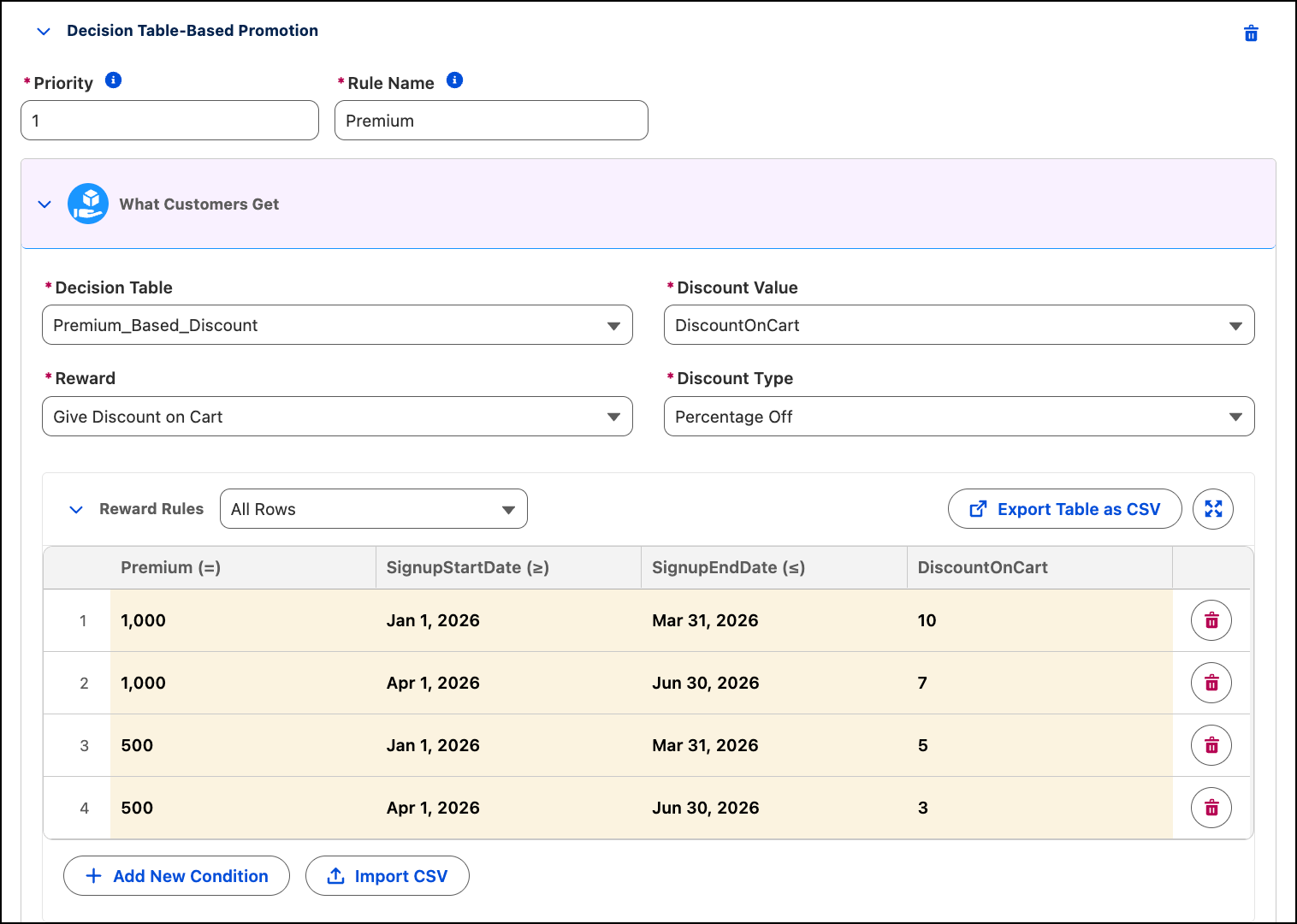The height and width of the screenshot is (924, 1297).
Task: Open the Reward dropdown
Action: 337,417
